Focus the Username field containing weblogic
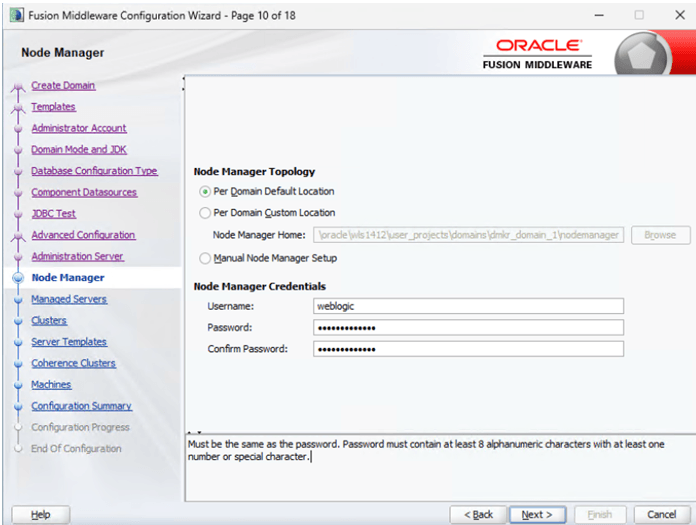The height and width of the screenshot is (525, 696). (468, 306)
